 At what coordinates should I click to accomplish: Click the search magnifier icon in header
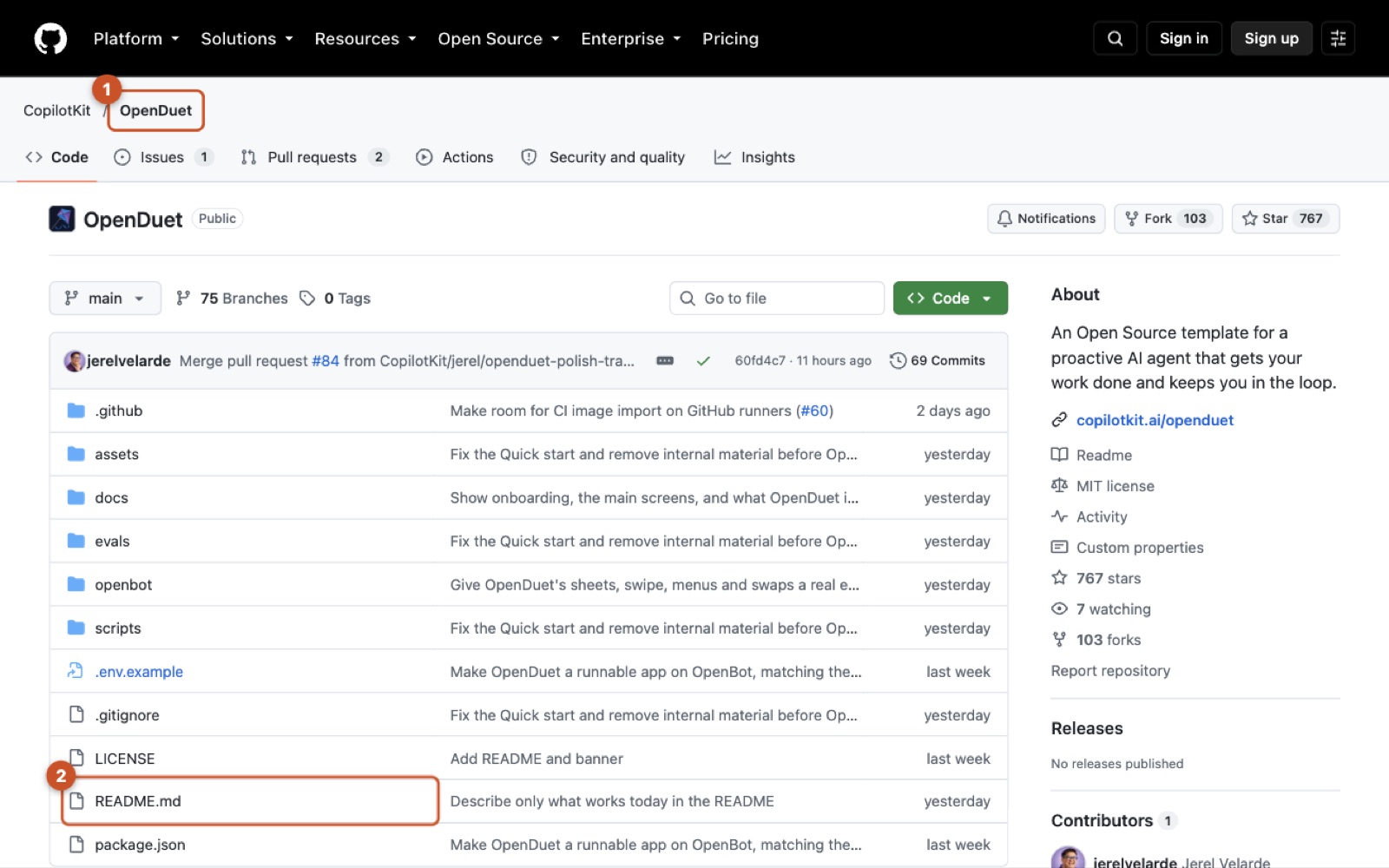click(x=1116, y=38)
